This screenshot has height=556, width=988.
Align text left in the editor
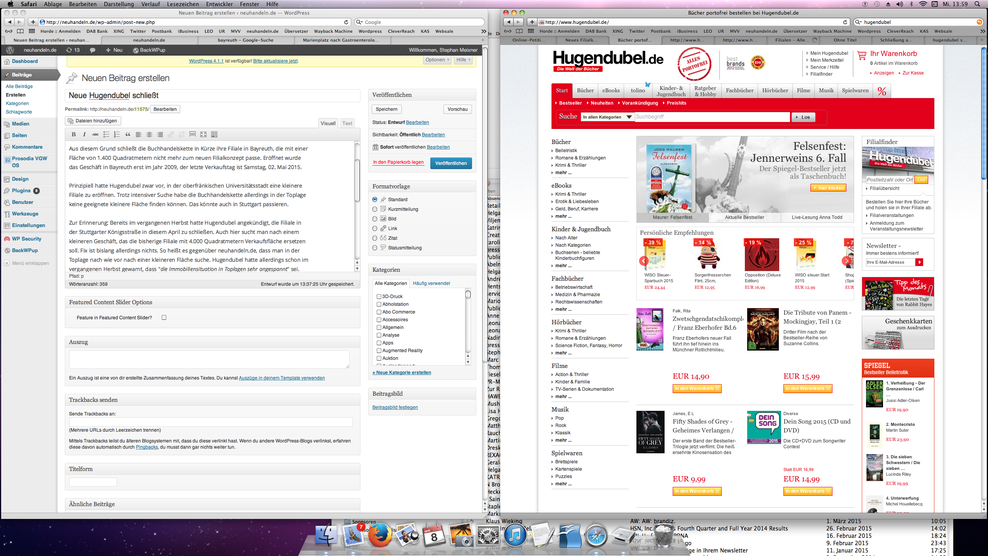pos(138,134)
